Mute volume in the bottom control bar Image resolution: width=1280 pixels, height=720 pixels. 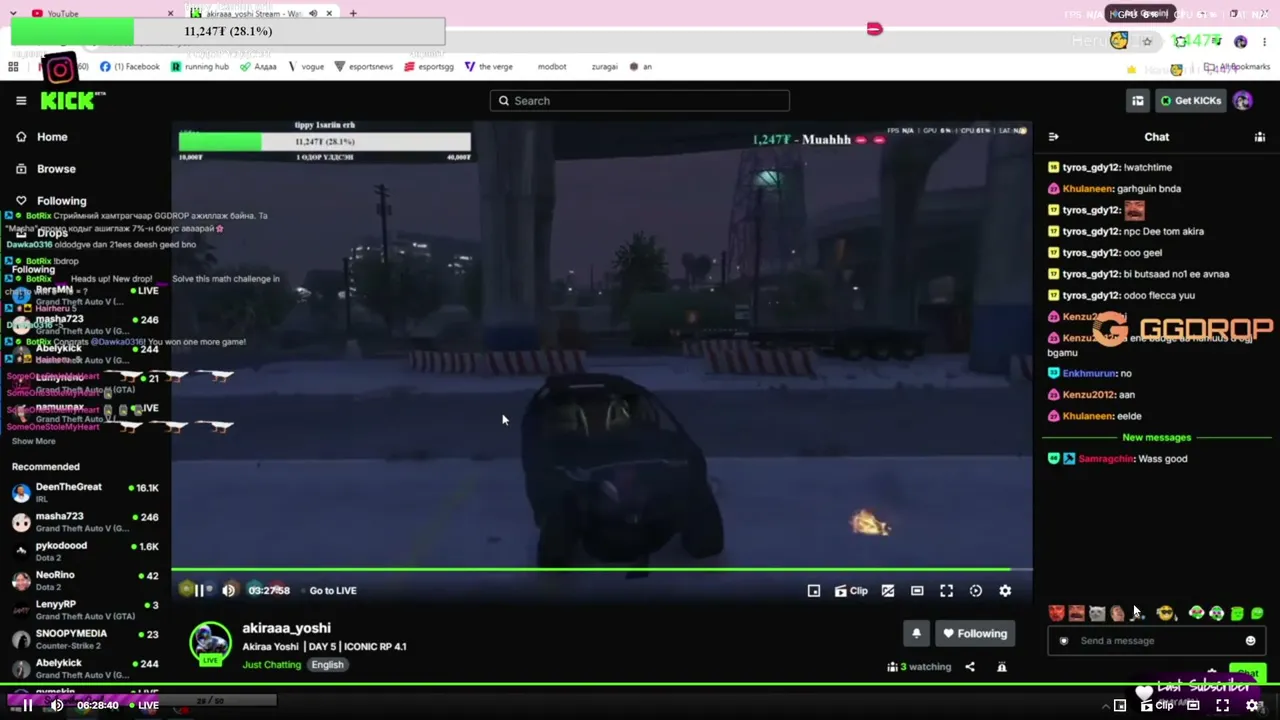point(57,705)
